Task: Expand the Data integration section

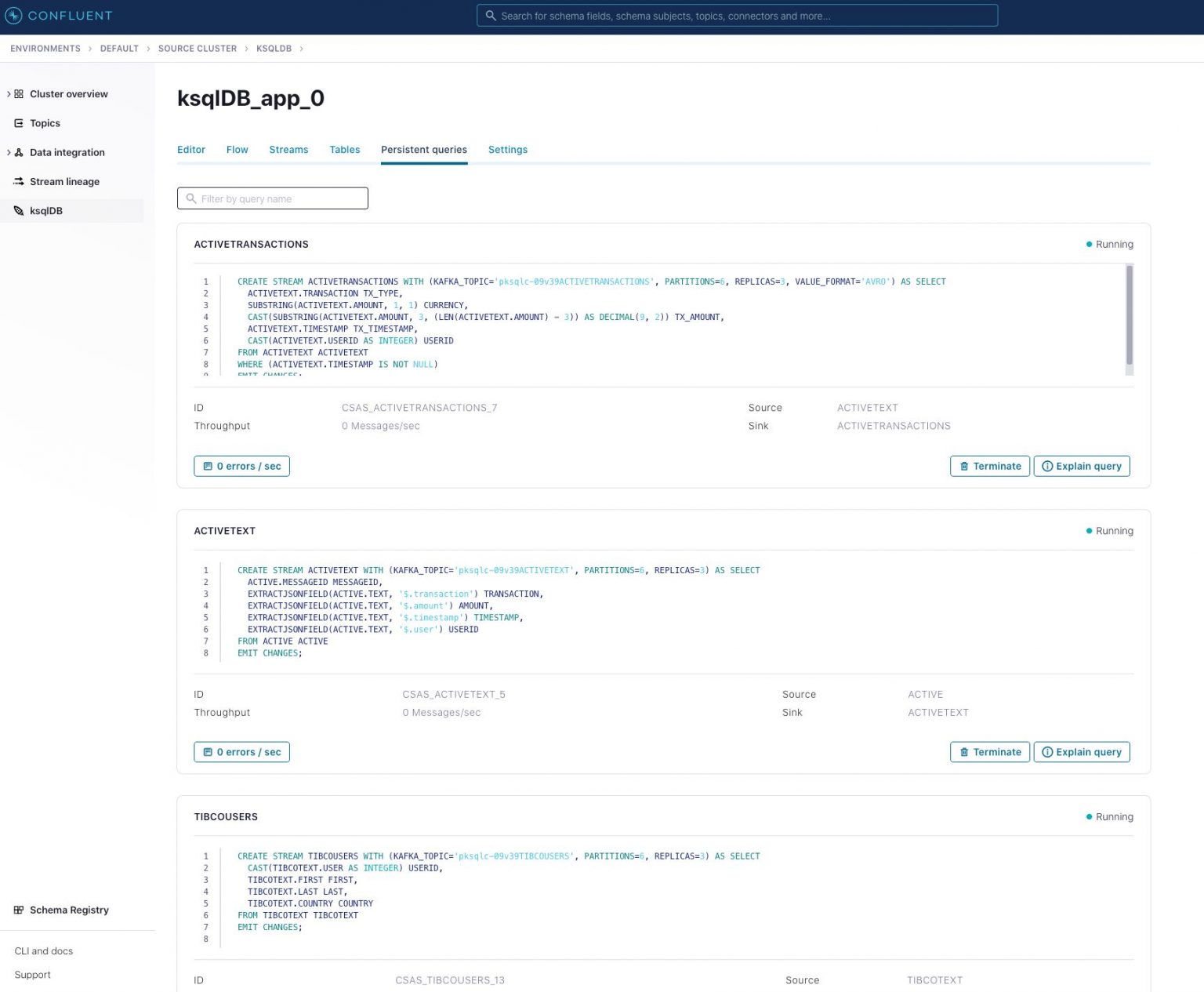Action: (x=8, y=152)
